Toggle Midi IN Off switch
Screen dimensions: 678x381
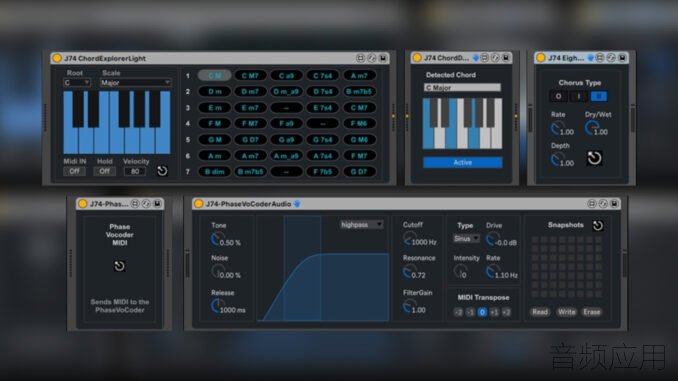[74, 171]
